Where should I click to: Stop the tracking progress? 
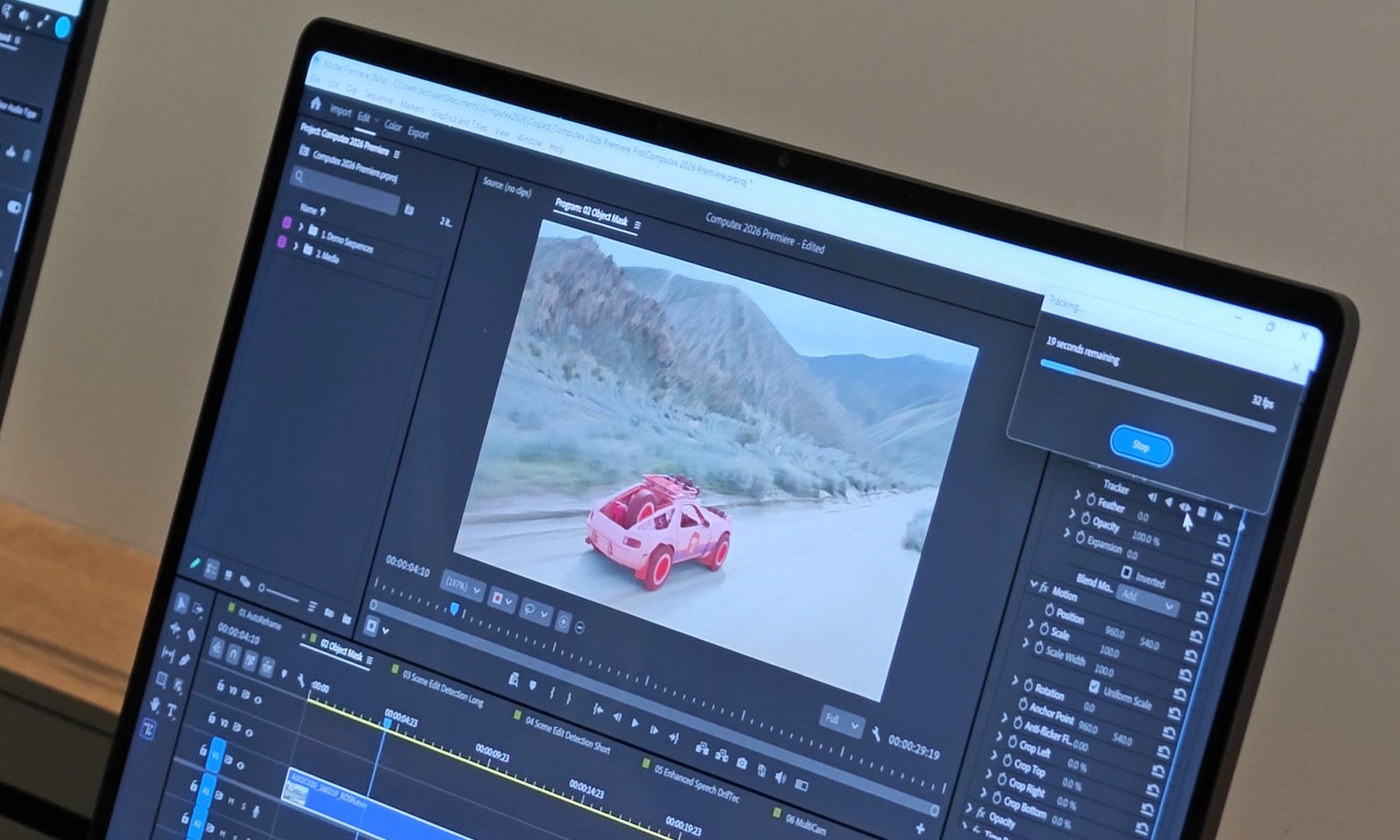click(x=1141, y=445)
